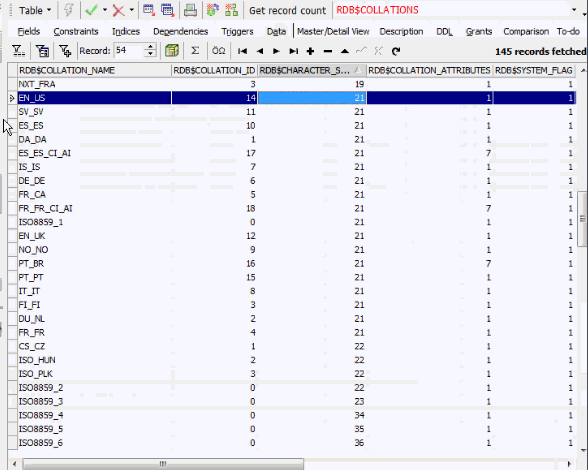Delete record with the minus icon
The width and height of the screenshot is (588, 470).
[328, 51]
